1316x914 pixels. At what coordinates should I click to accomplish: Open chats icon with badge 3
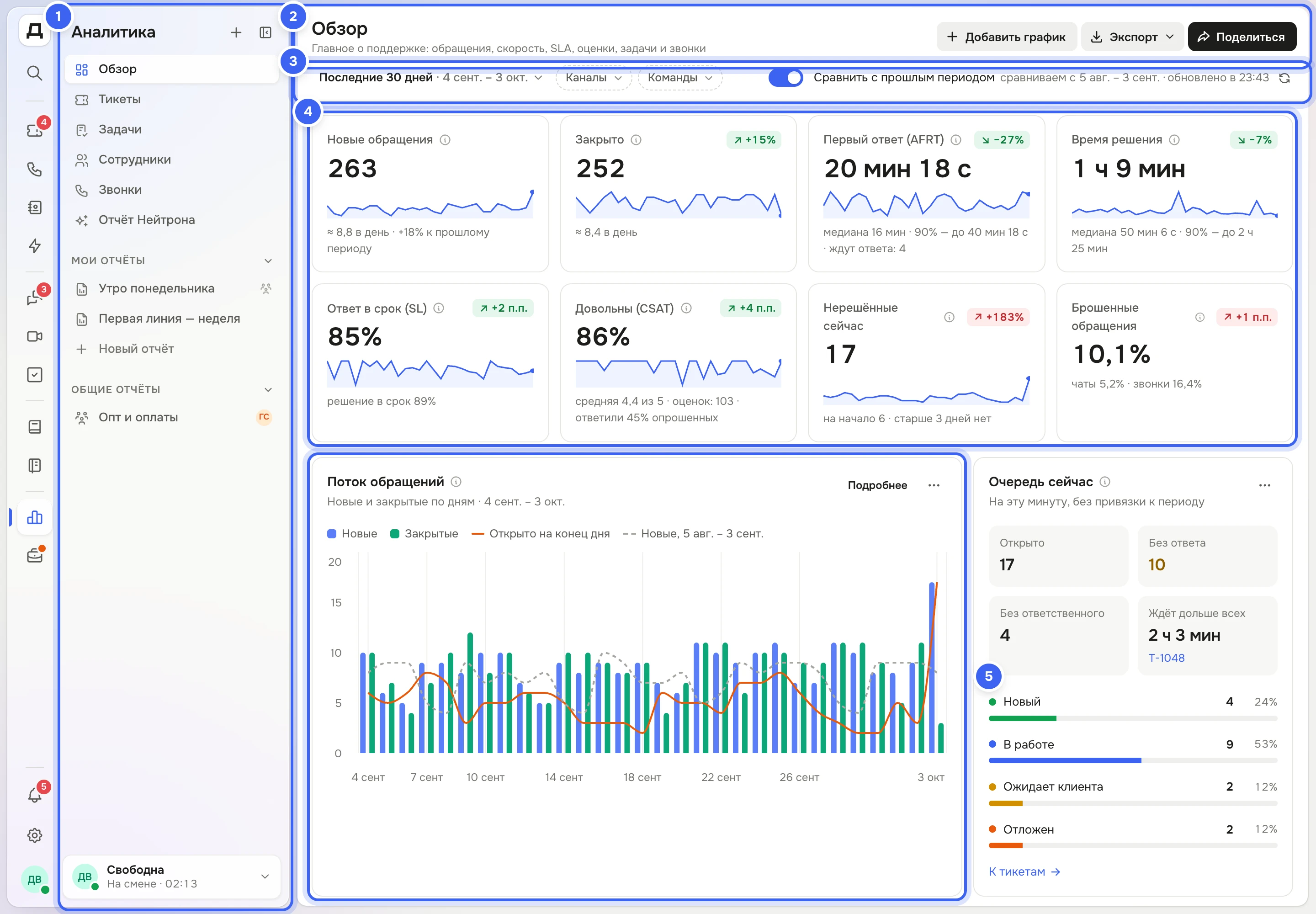coord(34,298)
